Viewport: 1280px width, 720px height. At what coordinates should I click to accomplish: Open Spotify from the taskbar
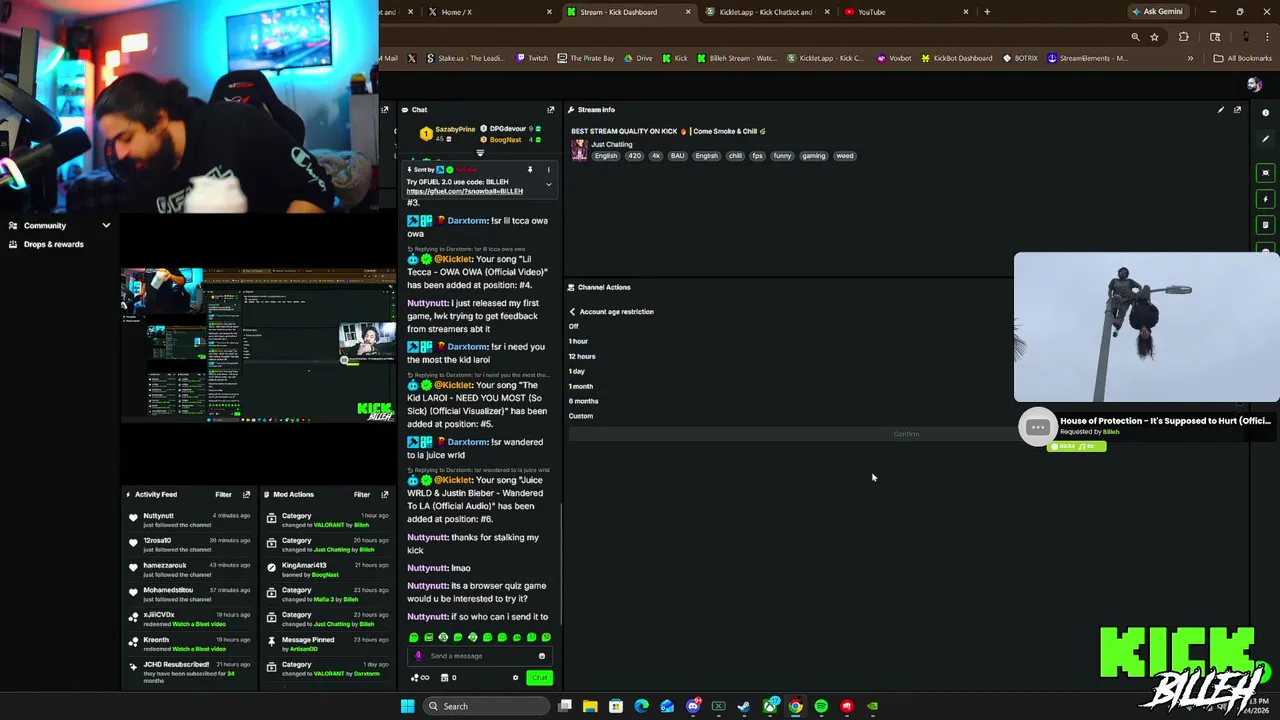pos(821,706)
